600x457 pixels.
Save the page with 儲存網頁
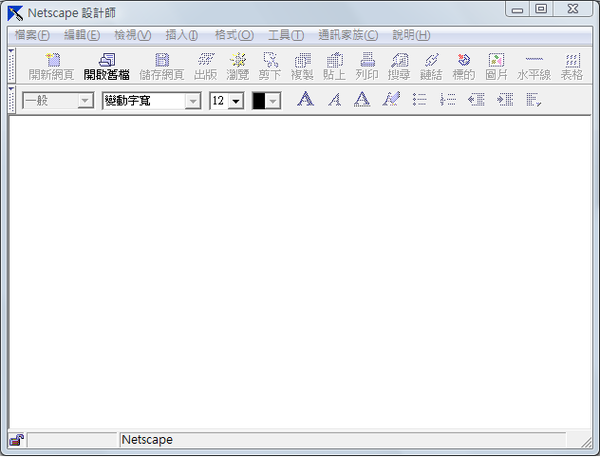click(x=162, y=66)
